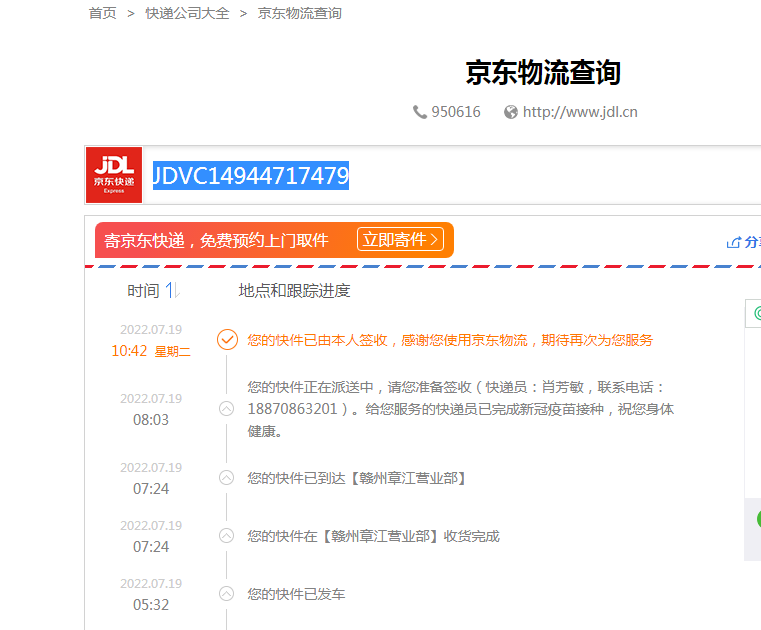Click circle marker for 收货完成 entry
The image size is (761, 630).
tap(226, 536)
